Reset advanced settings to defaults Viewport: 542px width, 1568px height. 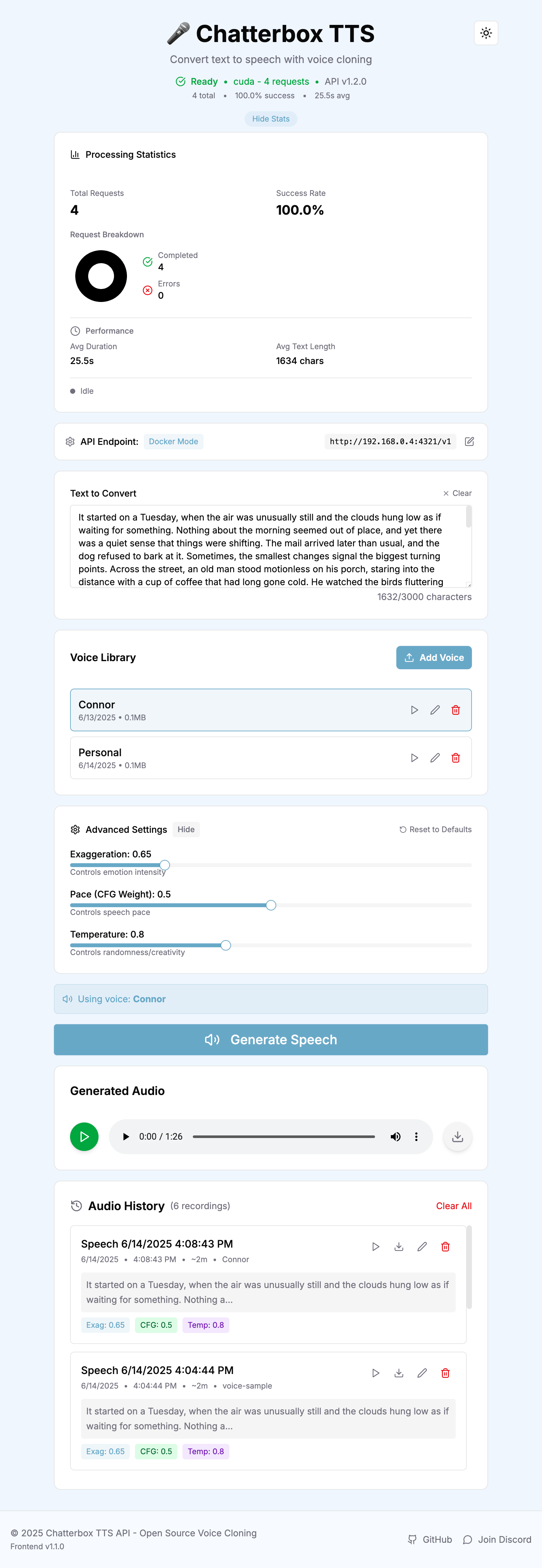(x=435, y=830)
